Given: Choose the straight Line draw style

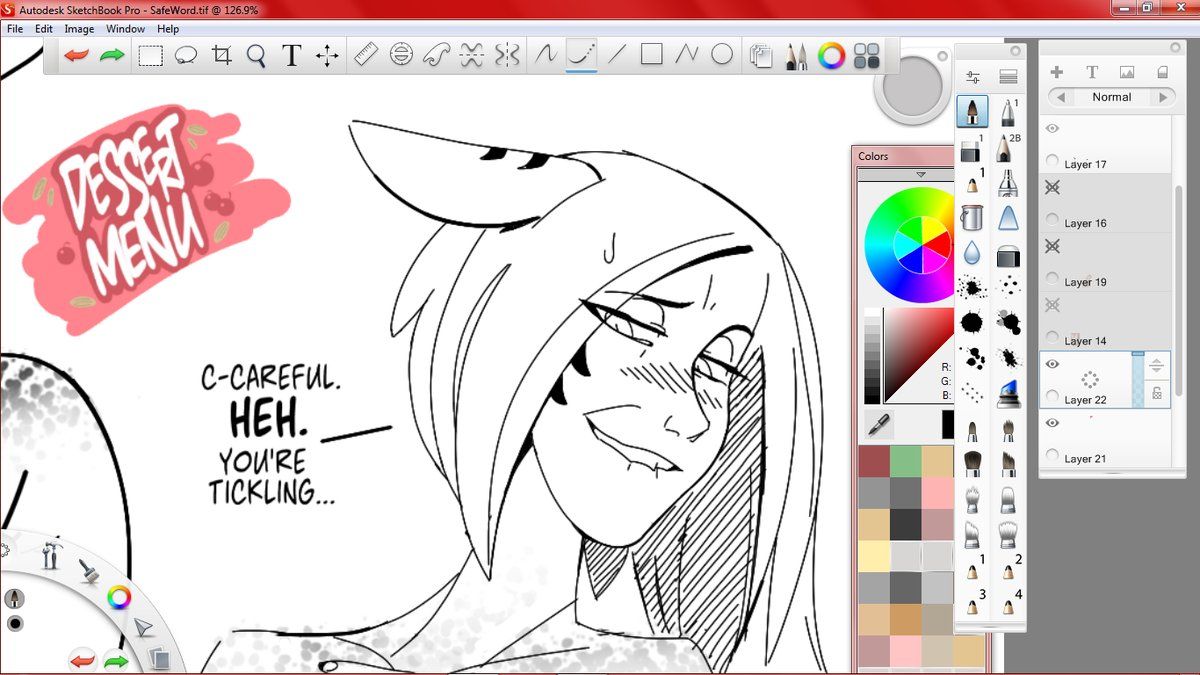Looking at the screenshot, I should [616, 54].
